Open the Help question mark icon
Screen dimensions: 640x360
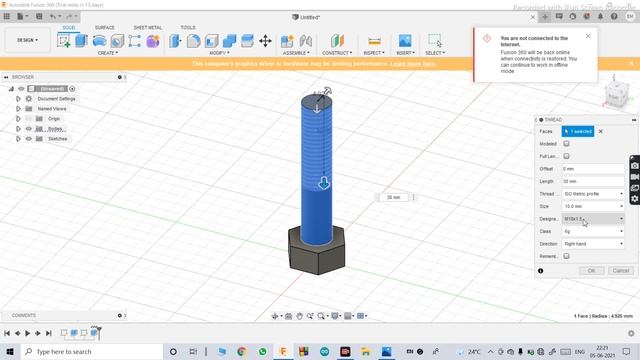point(614,16)
